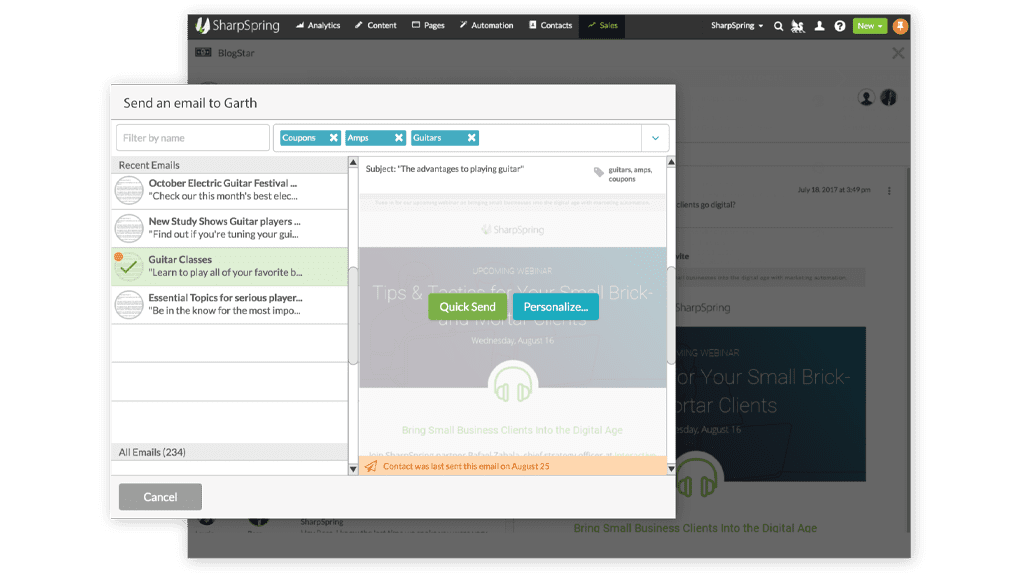Remove the Coupons tag filter
1024x576 pixels.
(334, 138)
